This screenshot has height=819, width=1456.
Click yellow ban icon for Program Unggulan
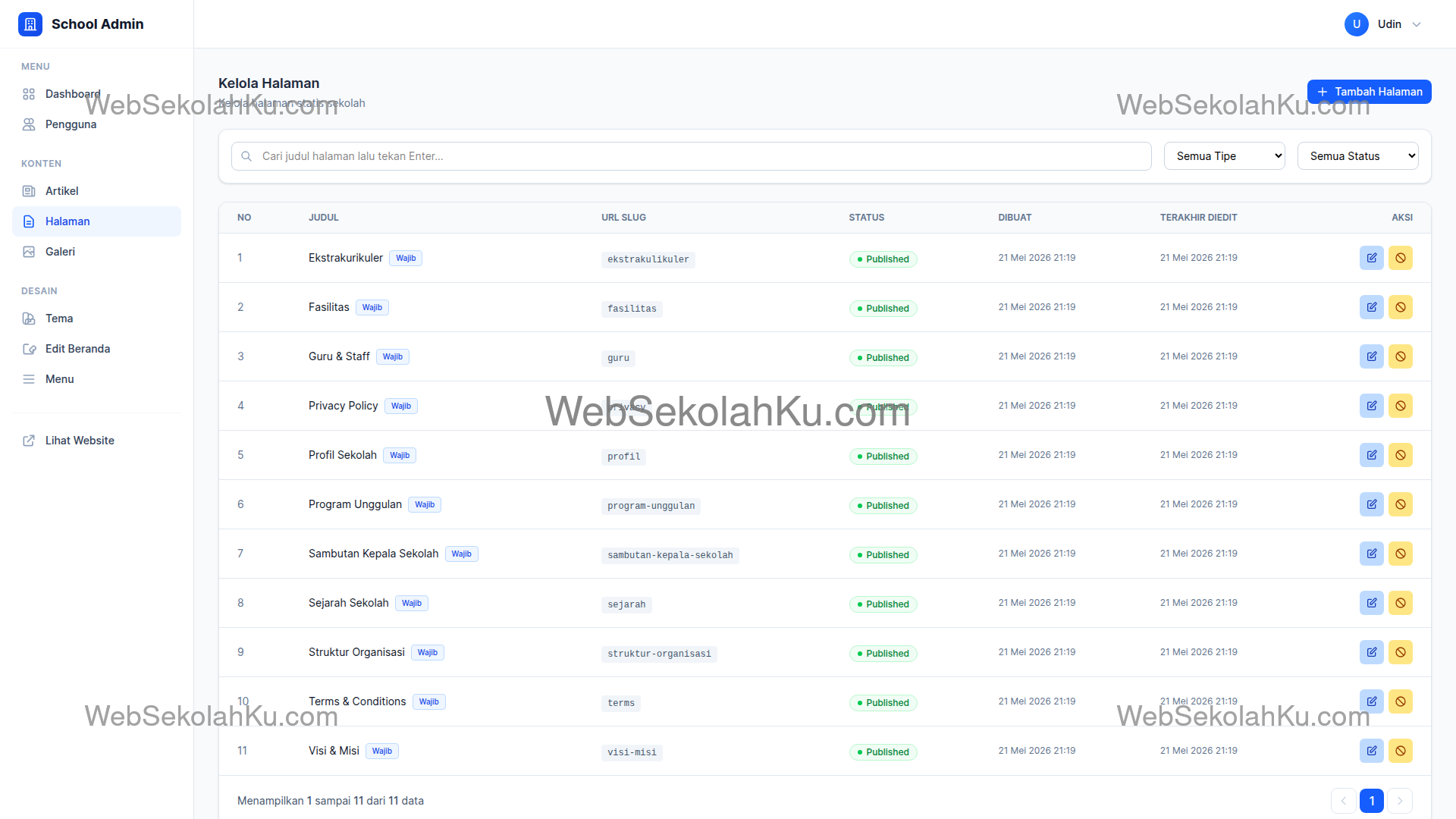click(1401, 504)
